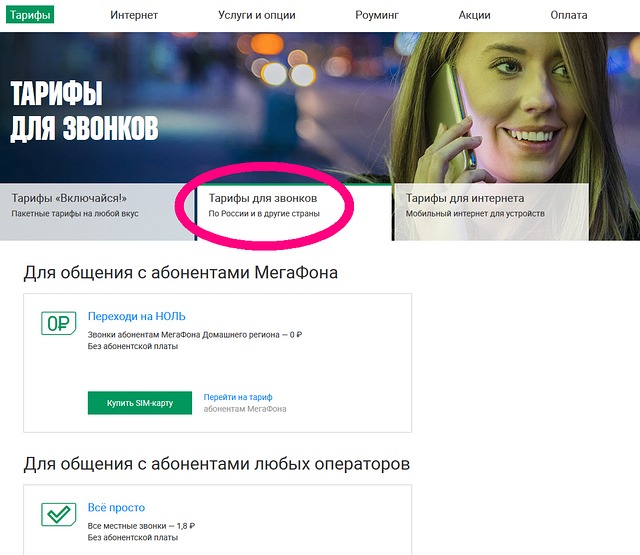
Task: Click the Купить SIM-карту button
Action: 140,403
